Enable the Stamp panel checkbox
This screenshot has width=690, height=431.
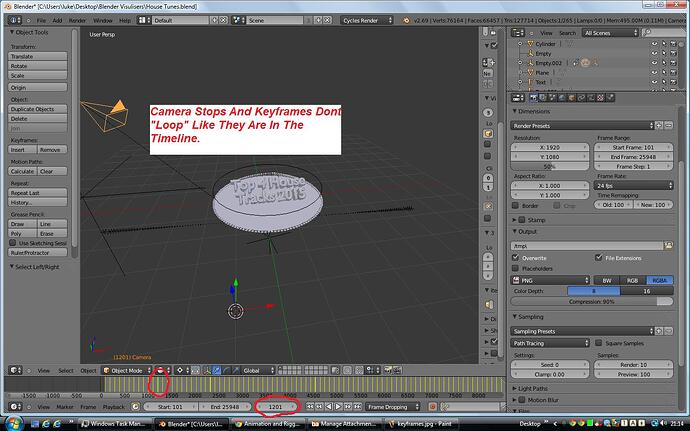click(x=522, y=219)
